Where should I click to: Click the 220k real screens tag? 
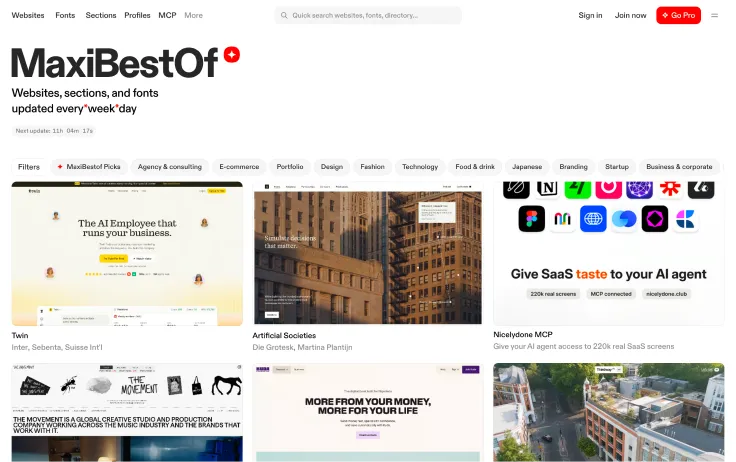pos(553,294)
